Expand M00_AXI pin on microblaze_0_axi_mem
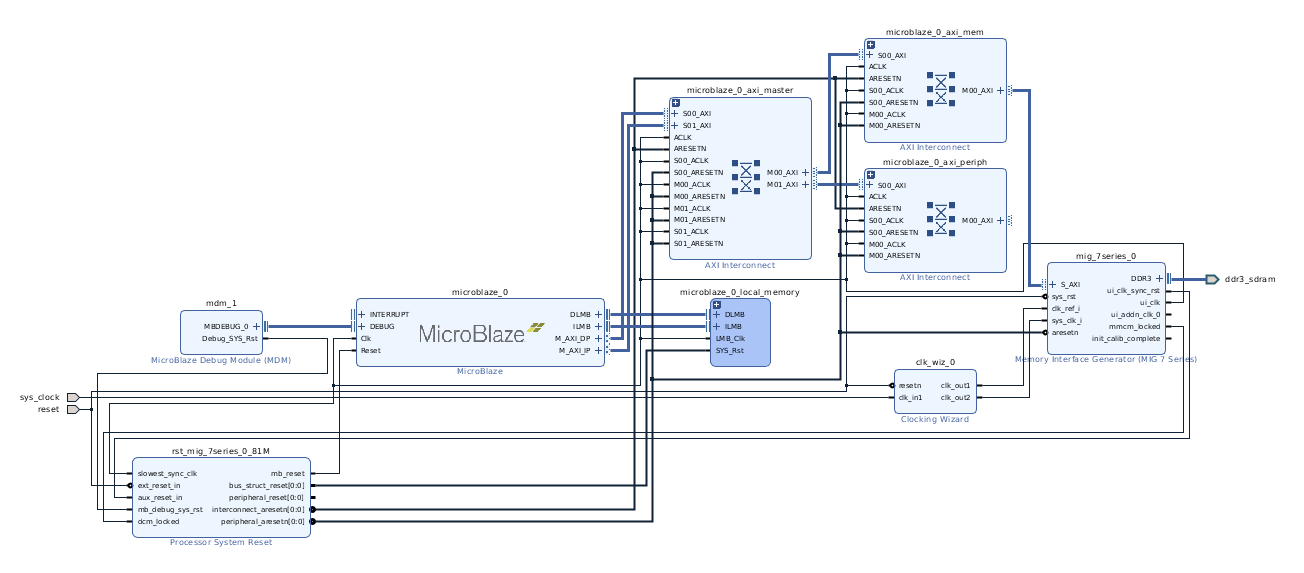The image size is (1304, 573). pos(1000,90)
